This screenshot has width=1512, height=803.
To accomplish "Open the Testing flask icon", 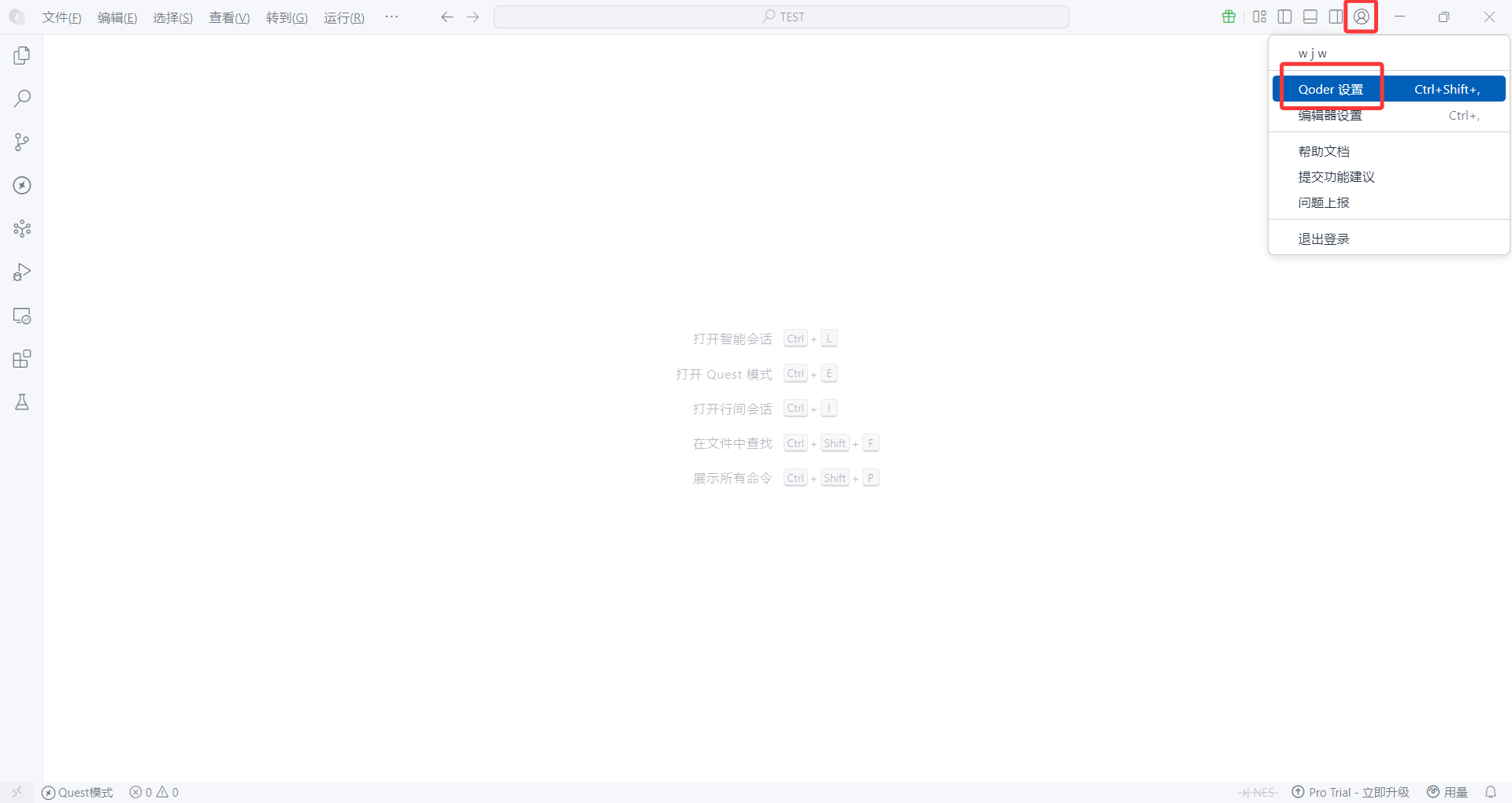I will tap(21, 401).
